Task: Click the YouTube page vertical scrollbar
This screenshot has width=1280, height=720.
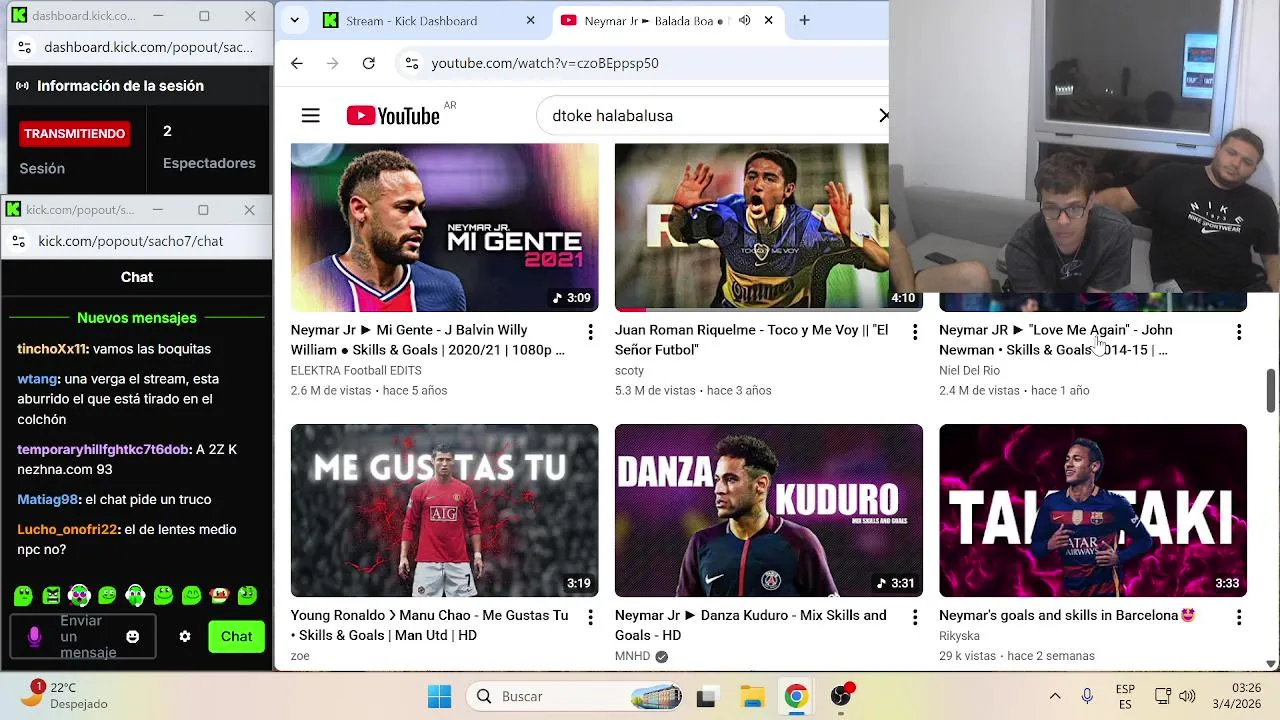Action: (x=1271, y=390)
